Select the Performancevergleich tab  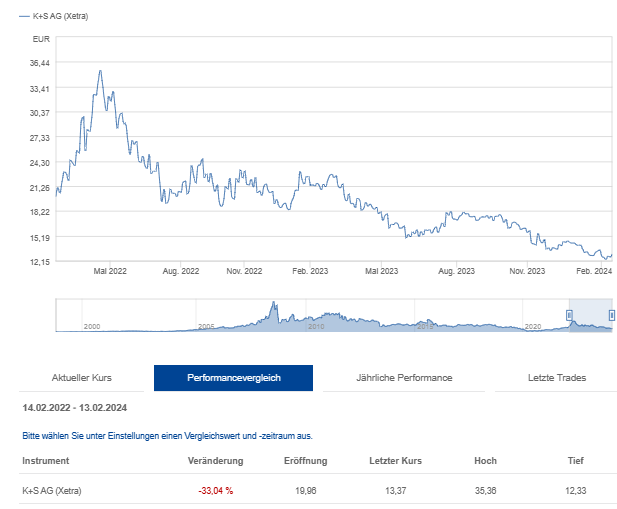click(x=233, y=378)
